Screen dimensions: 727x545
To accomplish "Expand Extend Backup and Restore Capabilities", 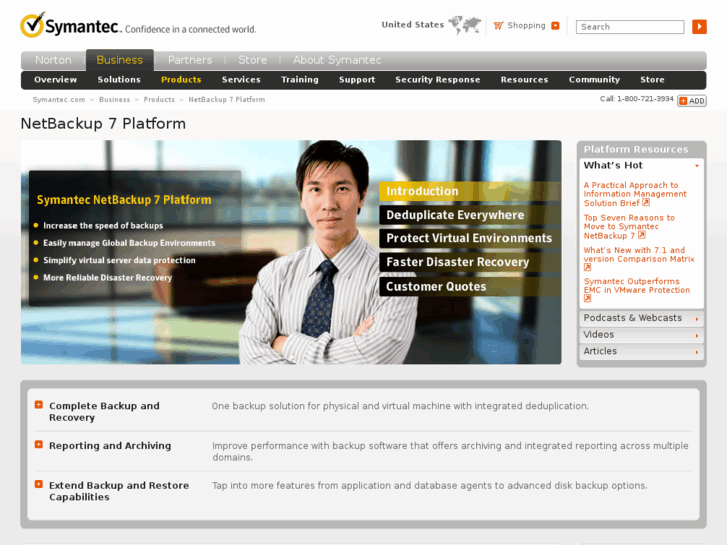I will (39, 484).
